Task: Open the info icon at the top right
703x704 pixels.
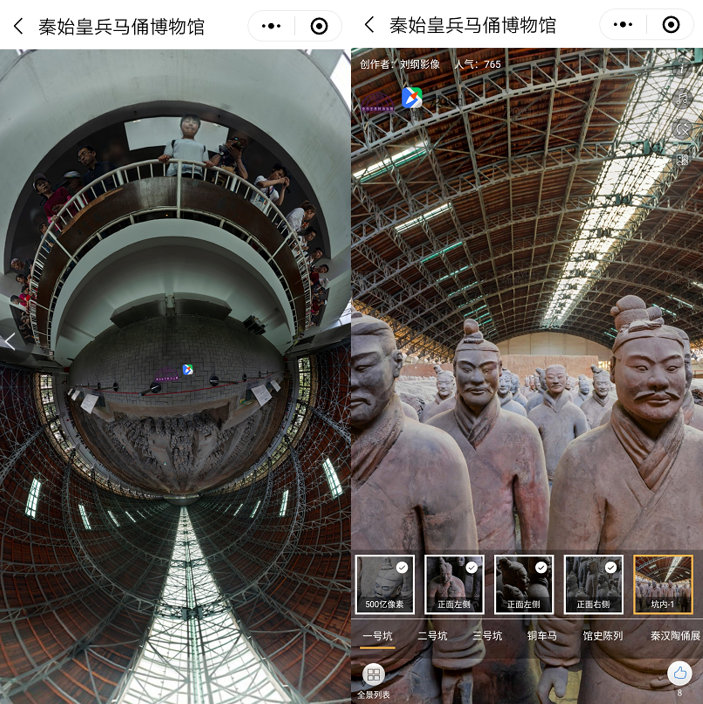Action: [x=682, y=69]
